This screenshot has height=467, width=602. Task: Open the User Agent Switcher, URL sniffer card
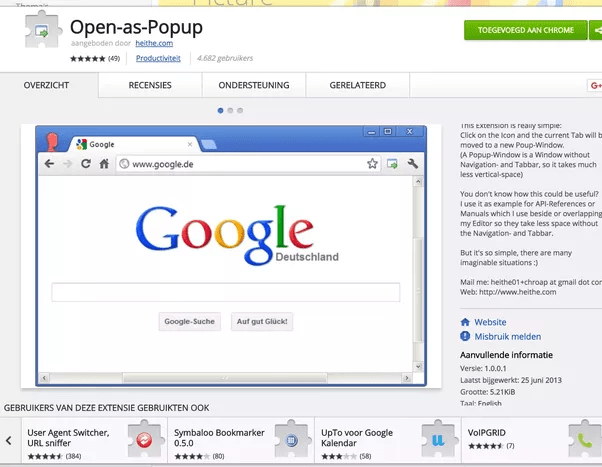(94, 441)
